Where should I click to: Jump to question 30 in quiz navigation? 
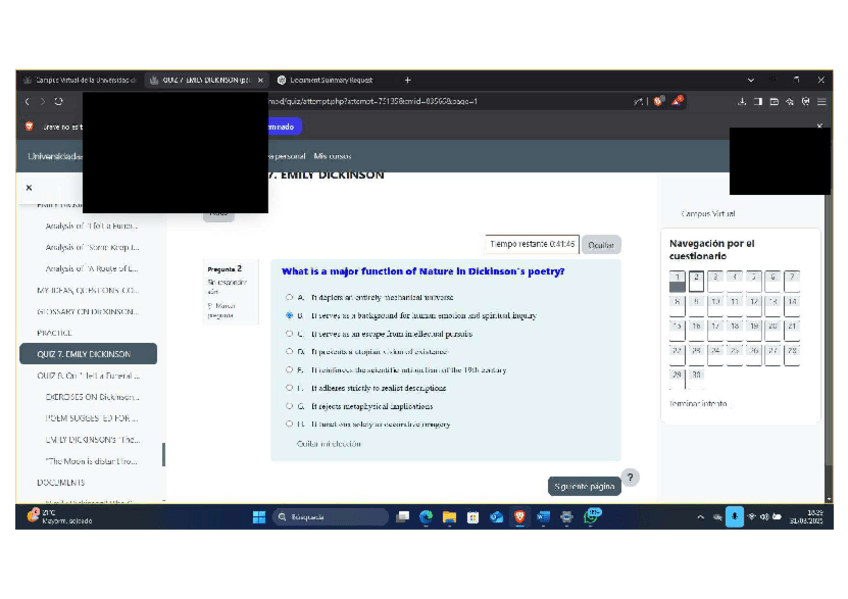[697, 378]
